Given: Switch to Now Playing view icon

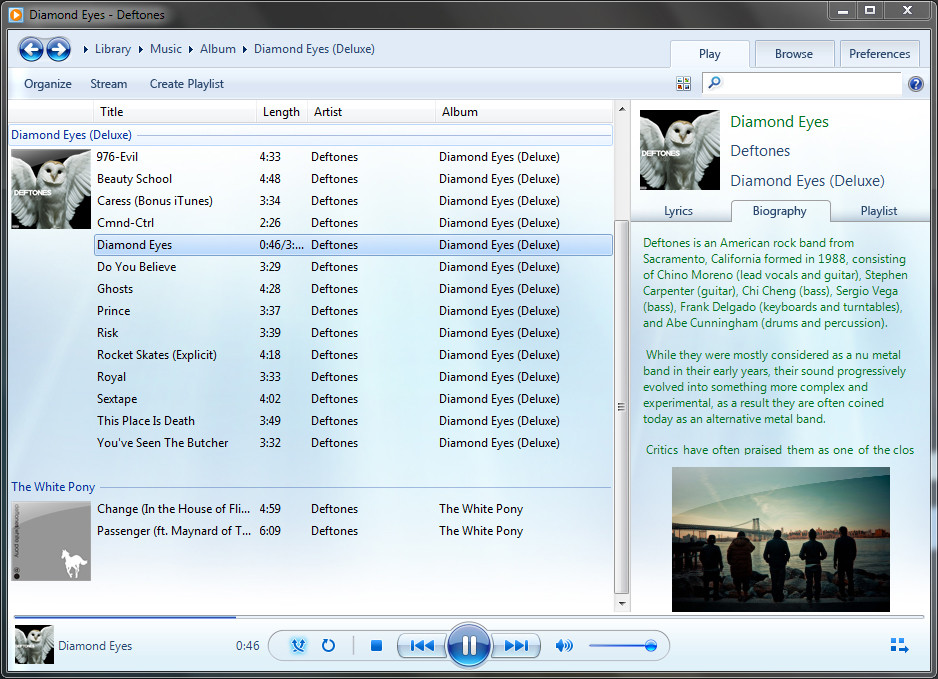Looking at the screenshot, I should (x=899, y=645).
